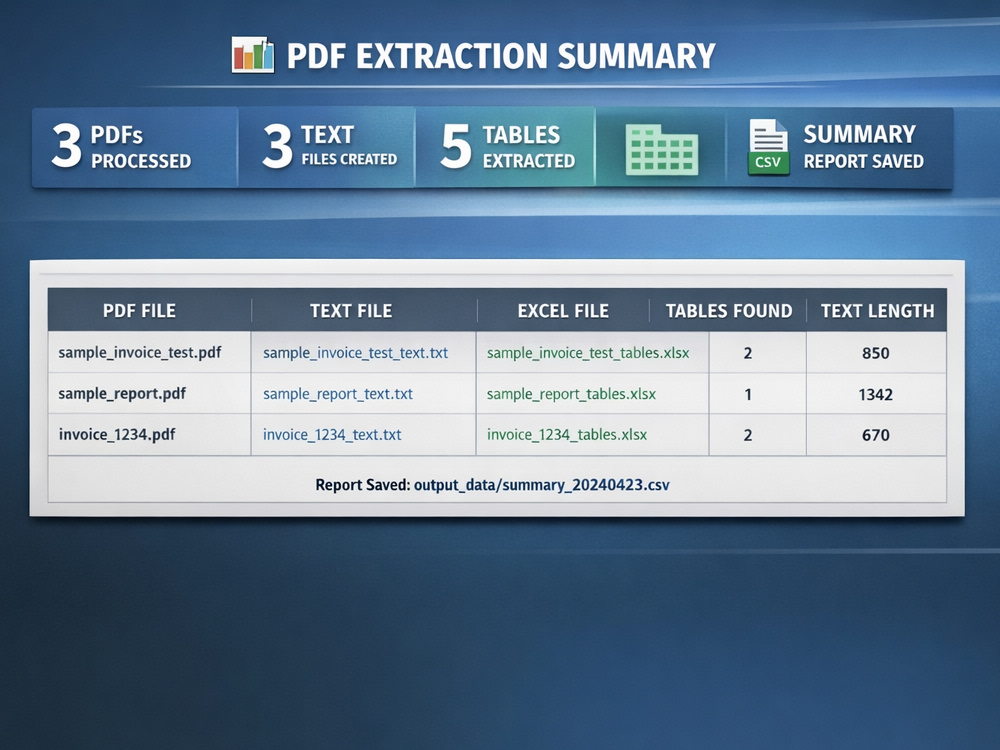
Task: Click text length value 670
Action: (876, 435)
